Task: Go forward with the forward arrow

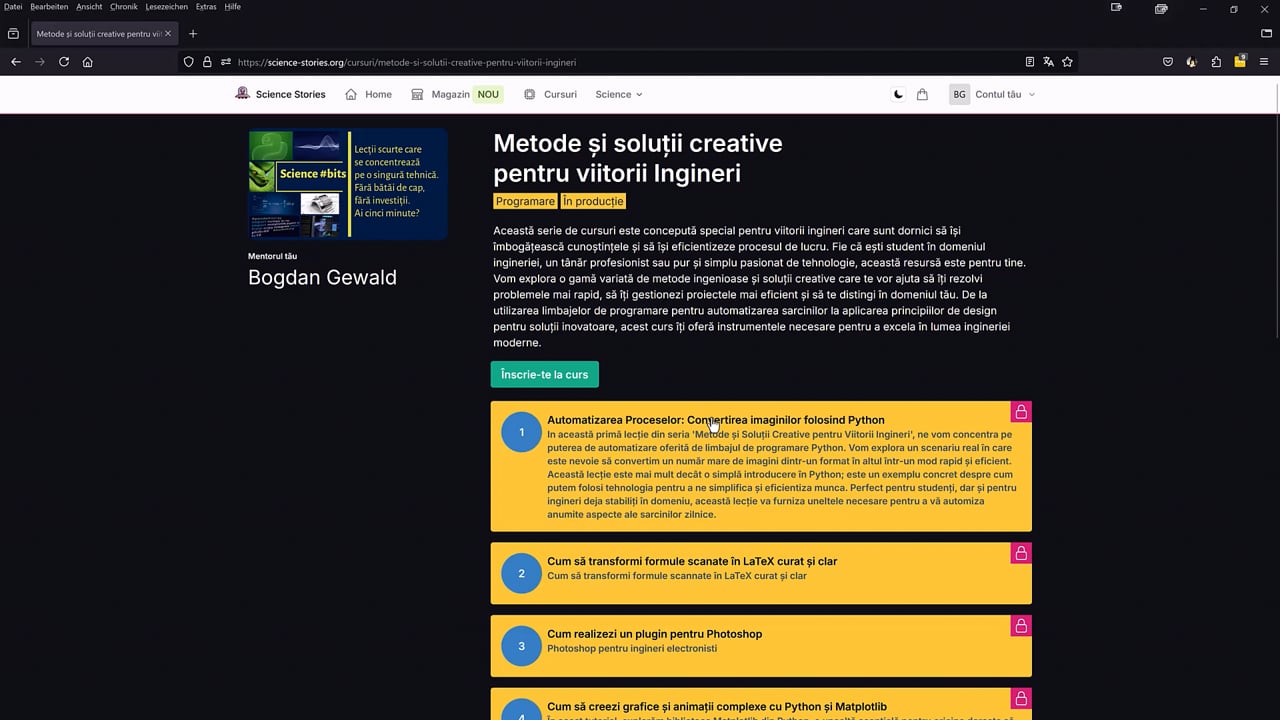Action: 40,62
